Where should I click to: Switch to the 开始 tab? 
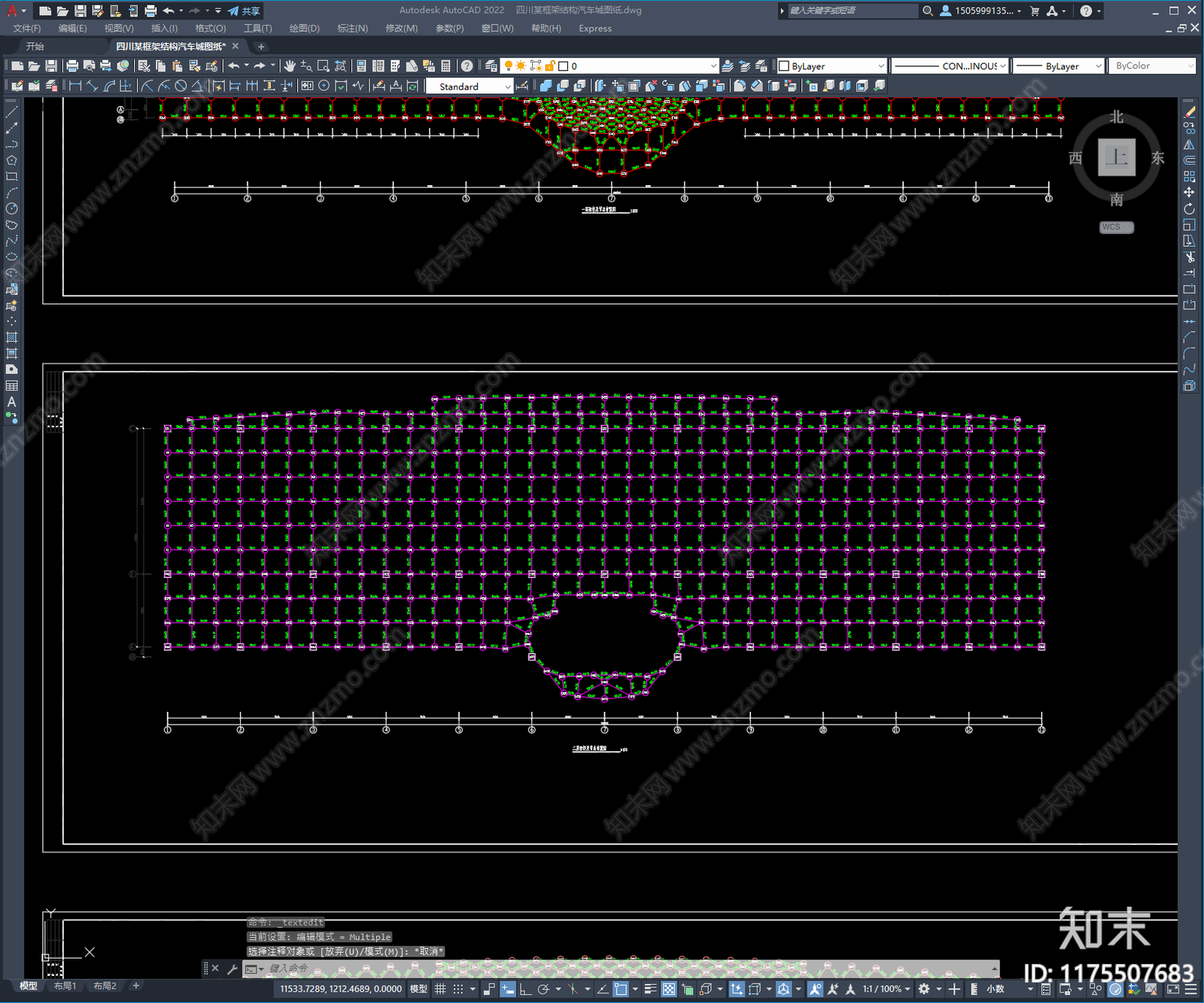[x=35, y=47]
